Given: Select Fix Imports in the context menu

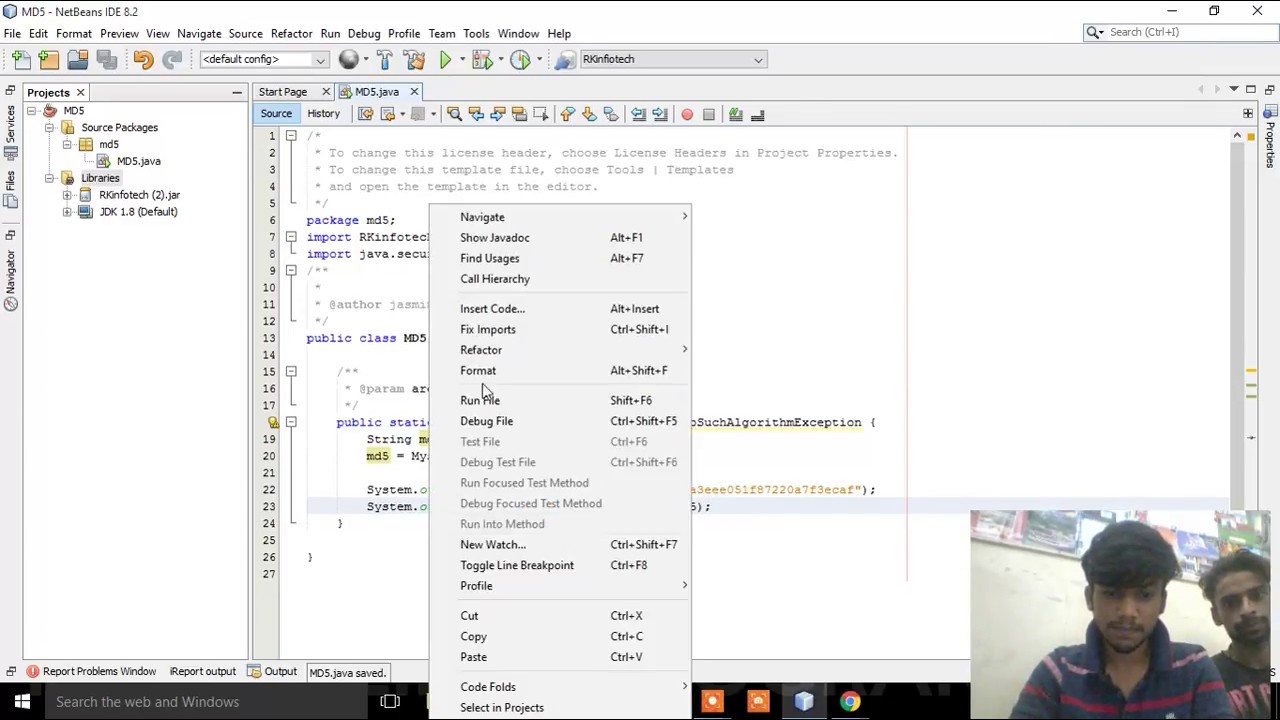Looking at the screenshot, I should [x=560, y=329].
